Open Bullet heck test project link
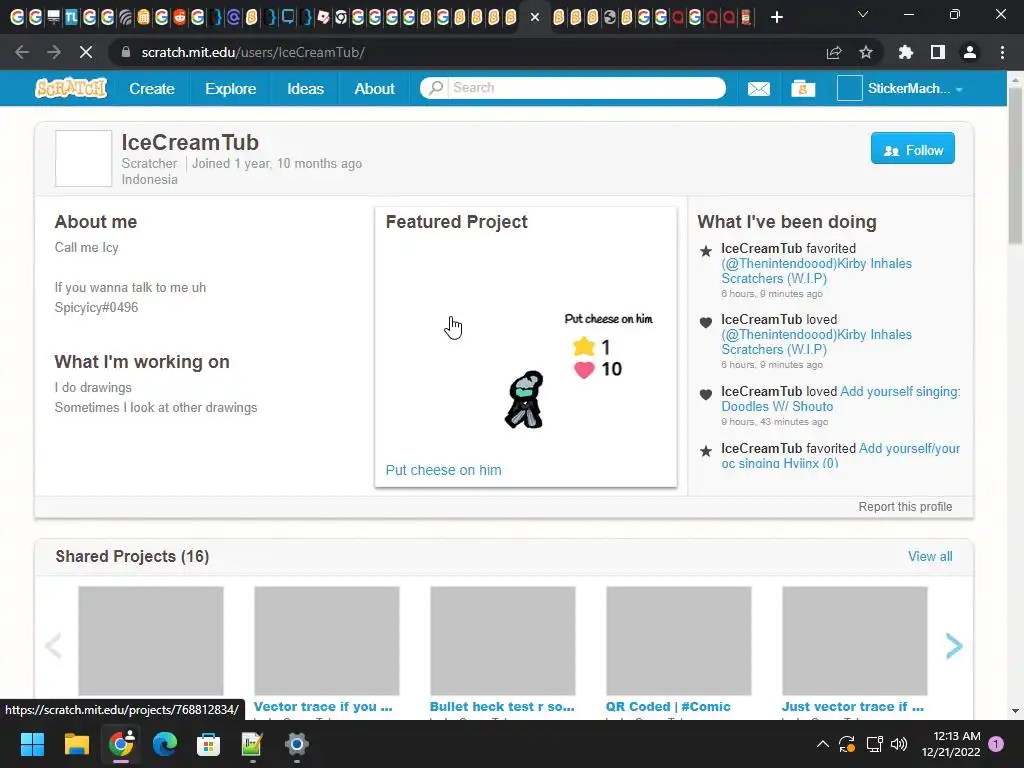Image resolution: width=1024 pixels, height=768 pixels. 502,707
